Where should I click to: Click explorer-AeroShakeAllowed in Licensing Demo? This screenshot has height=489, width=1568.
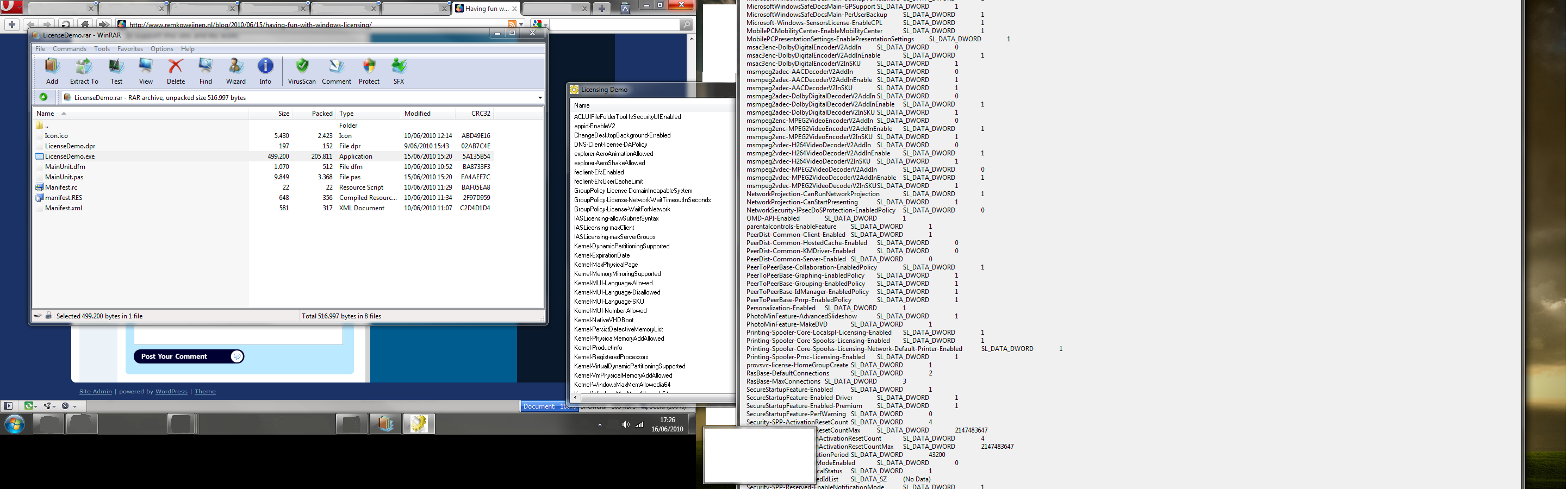pos(609,163)
